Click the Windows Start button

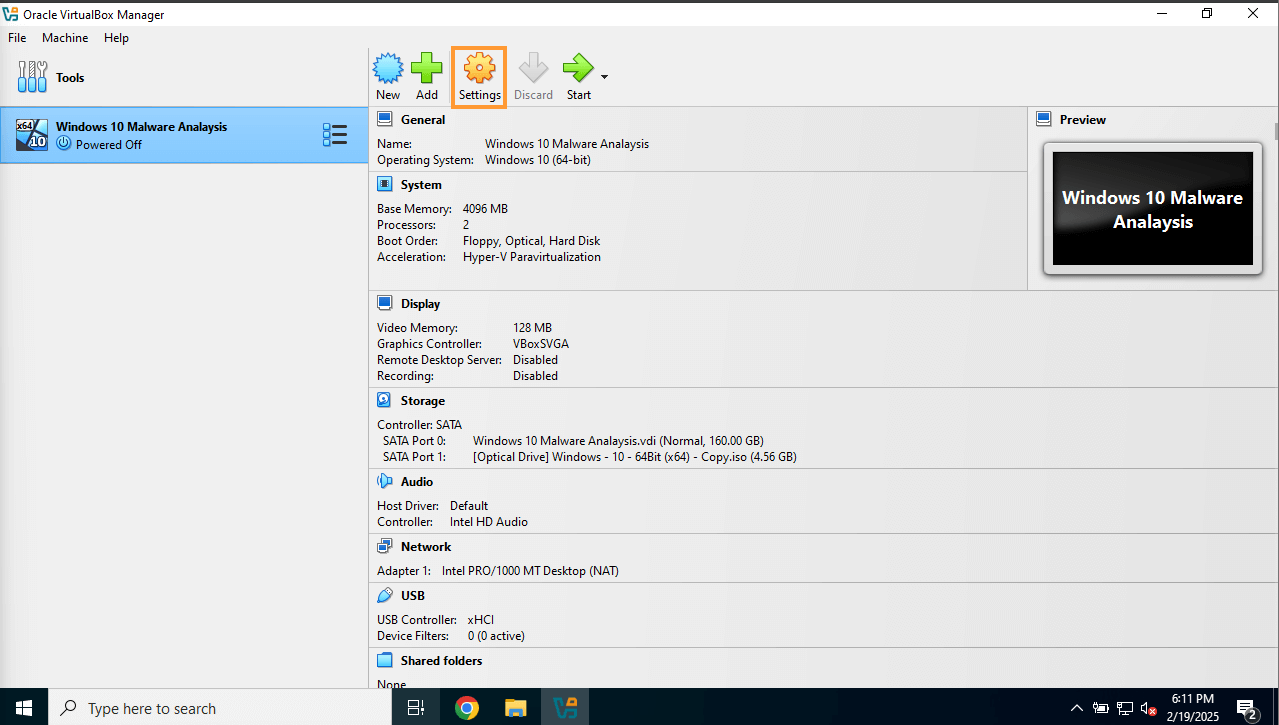pyautogui.click(x=24, y=708)
